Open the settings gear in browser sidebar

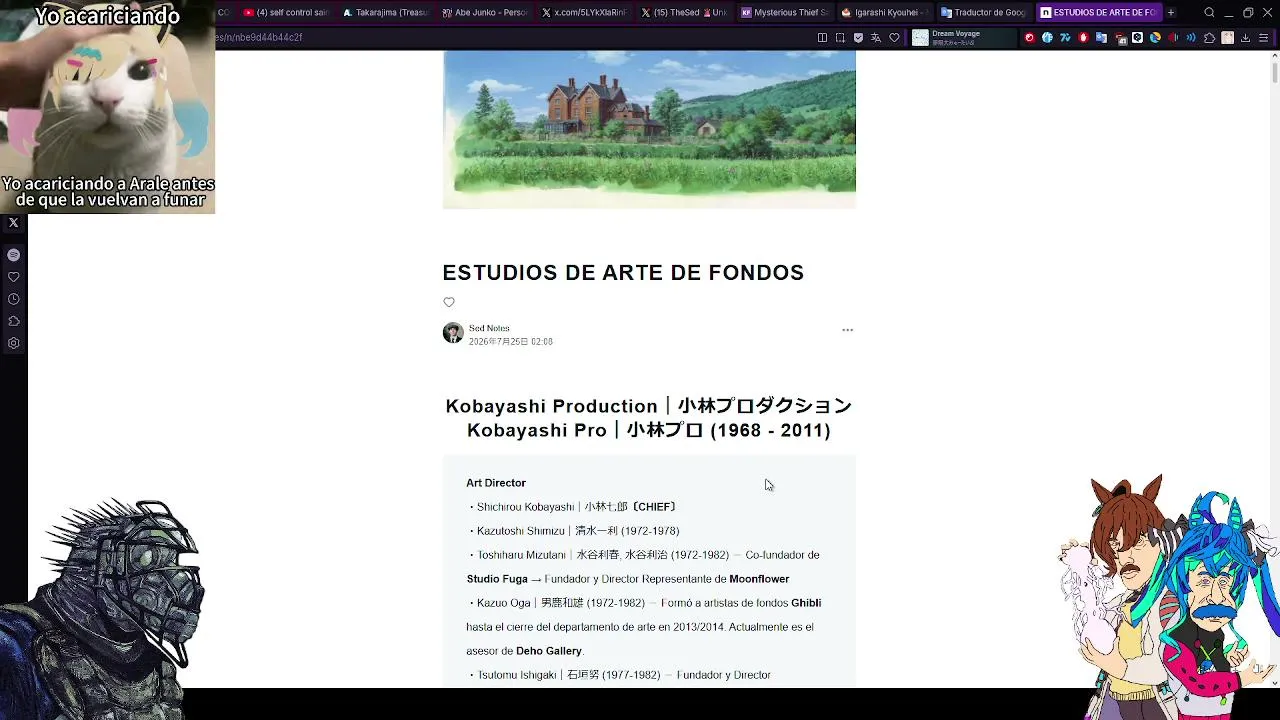click(x=13, y=343)
